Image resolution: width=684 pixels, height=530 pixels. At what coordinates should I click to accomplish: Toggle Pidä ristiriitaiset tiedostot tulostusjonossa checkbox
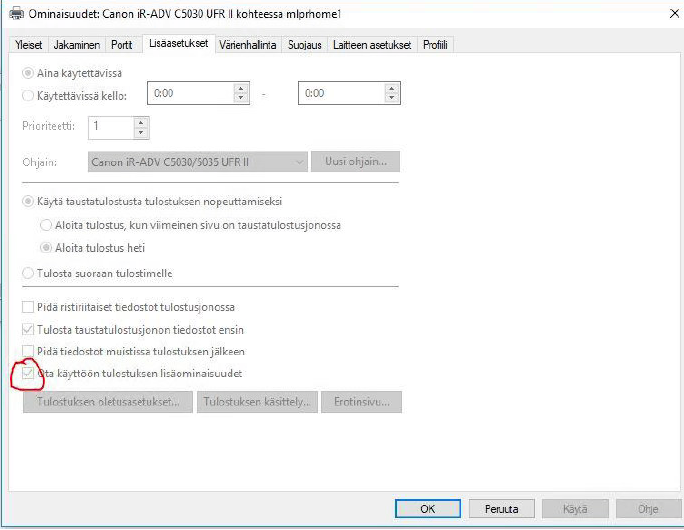[x=29, y=307]
